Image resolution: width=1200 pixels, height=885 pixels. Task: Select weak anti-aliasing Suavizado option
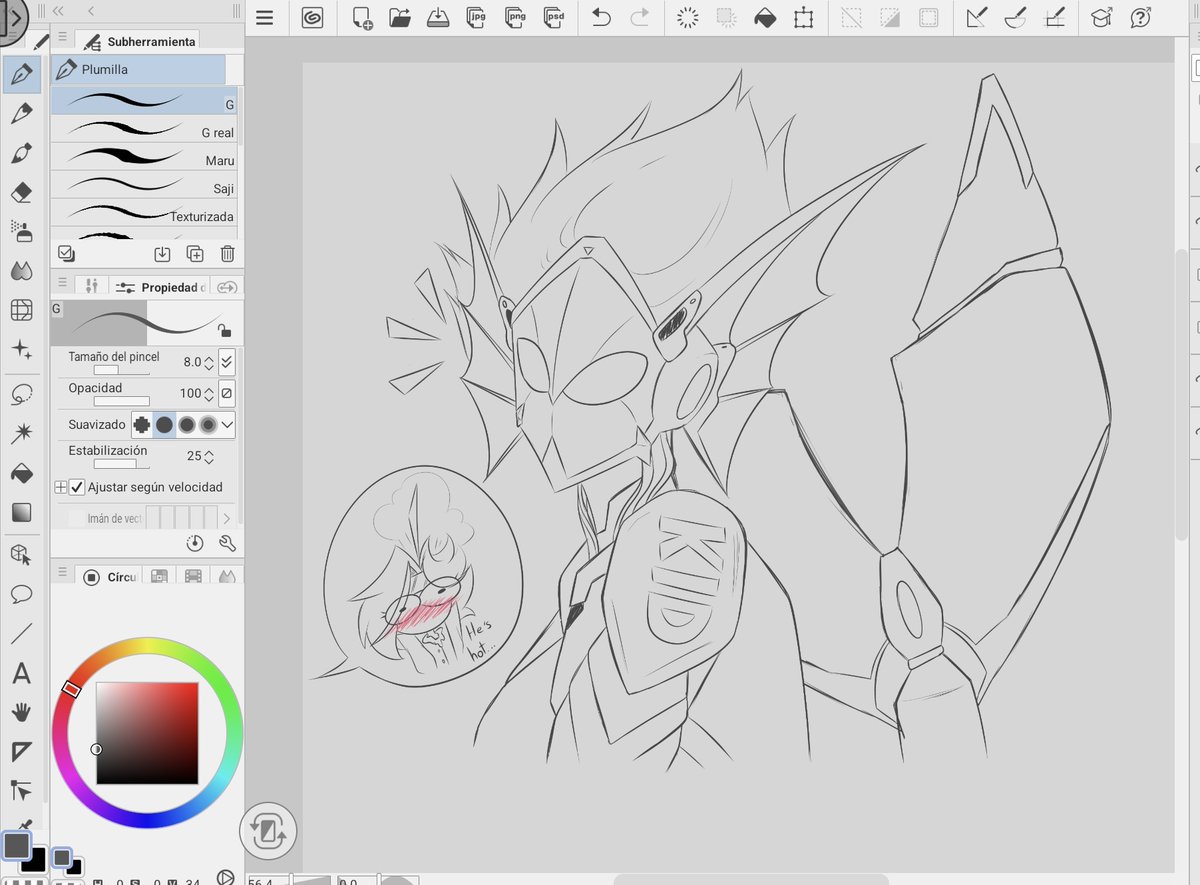pyautogui.click(x=164, y=425)
